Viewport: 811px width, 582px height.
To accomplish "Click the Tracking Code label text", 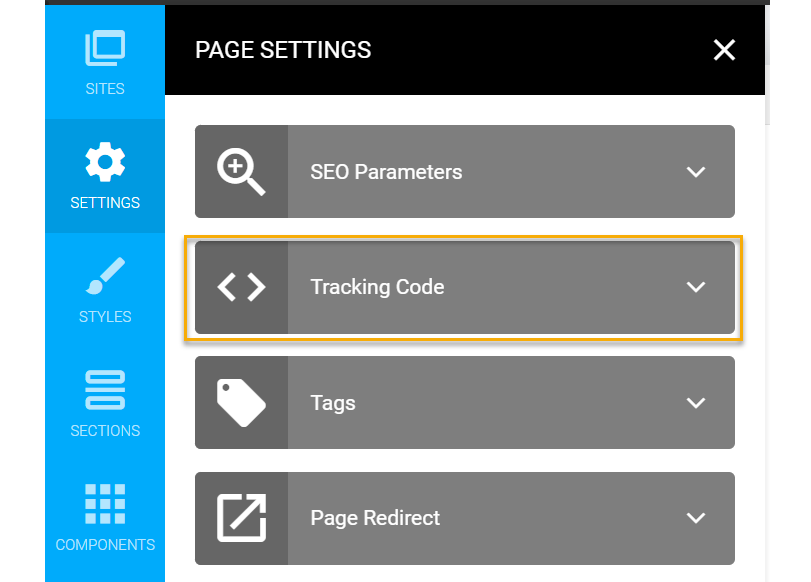I will (377, 287).
